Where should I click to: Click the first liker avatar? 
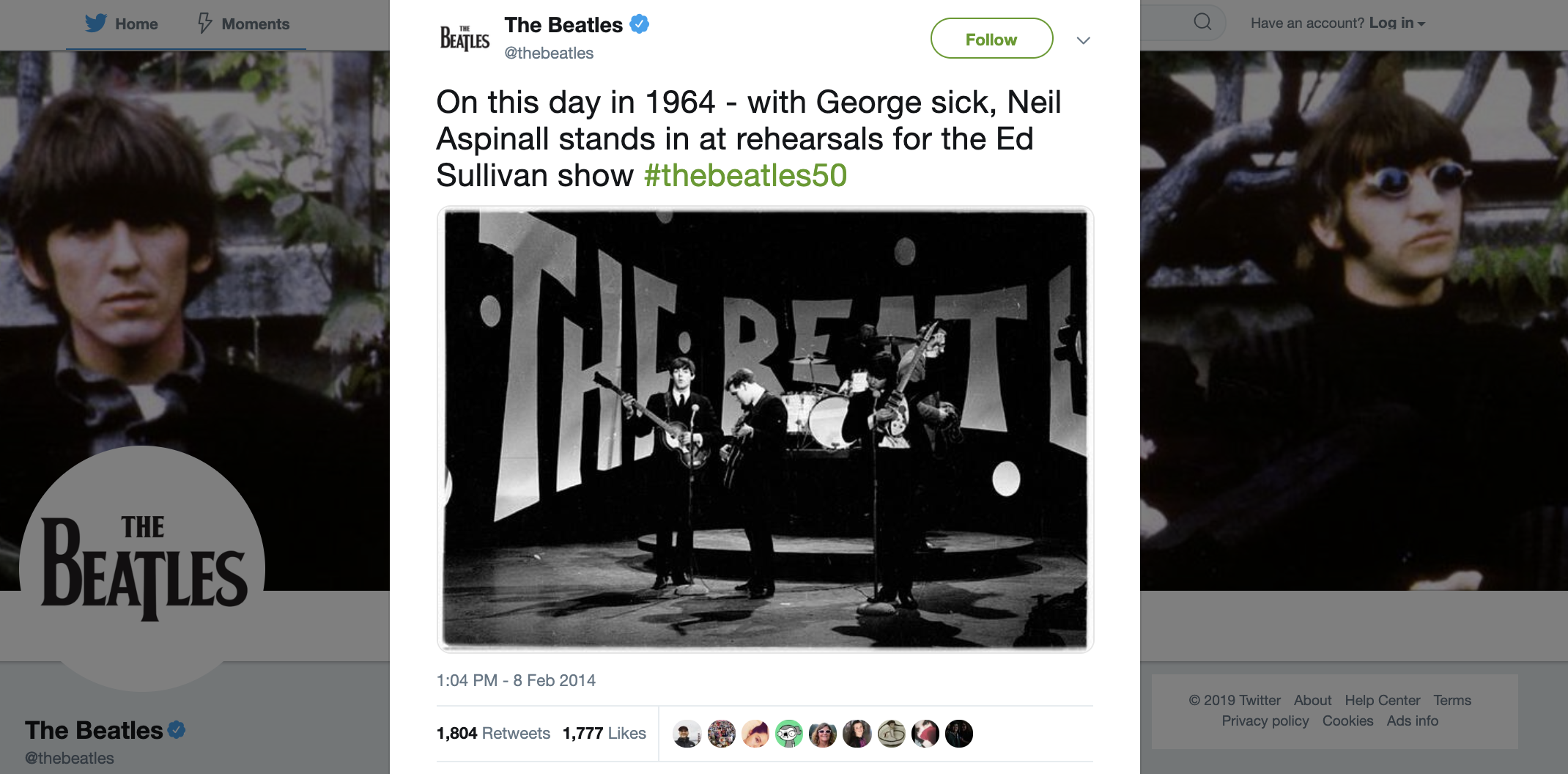coord(687,734)
